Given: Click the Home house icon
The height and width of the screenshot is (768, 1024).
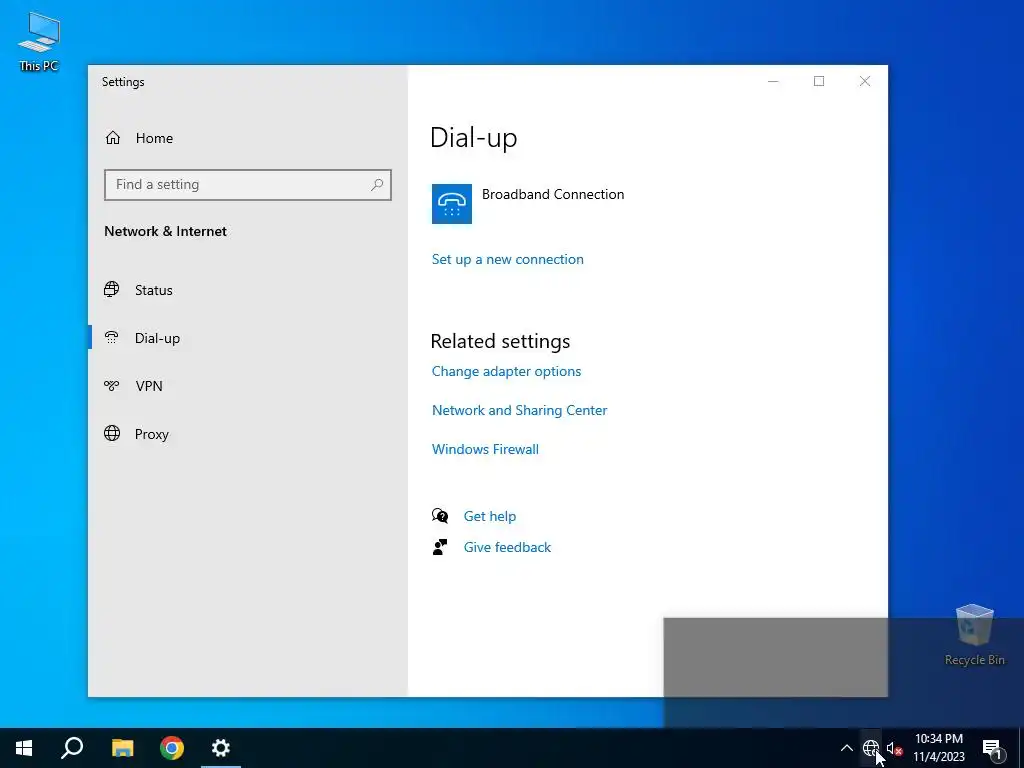Looking at the screenshot, I should (113, 138).
